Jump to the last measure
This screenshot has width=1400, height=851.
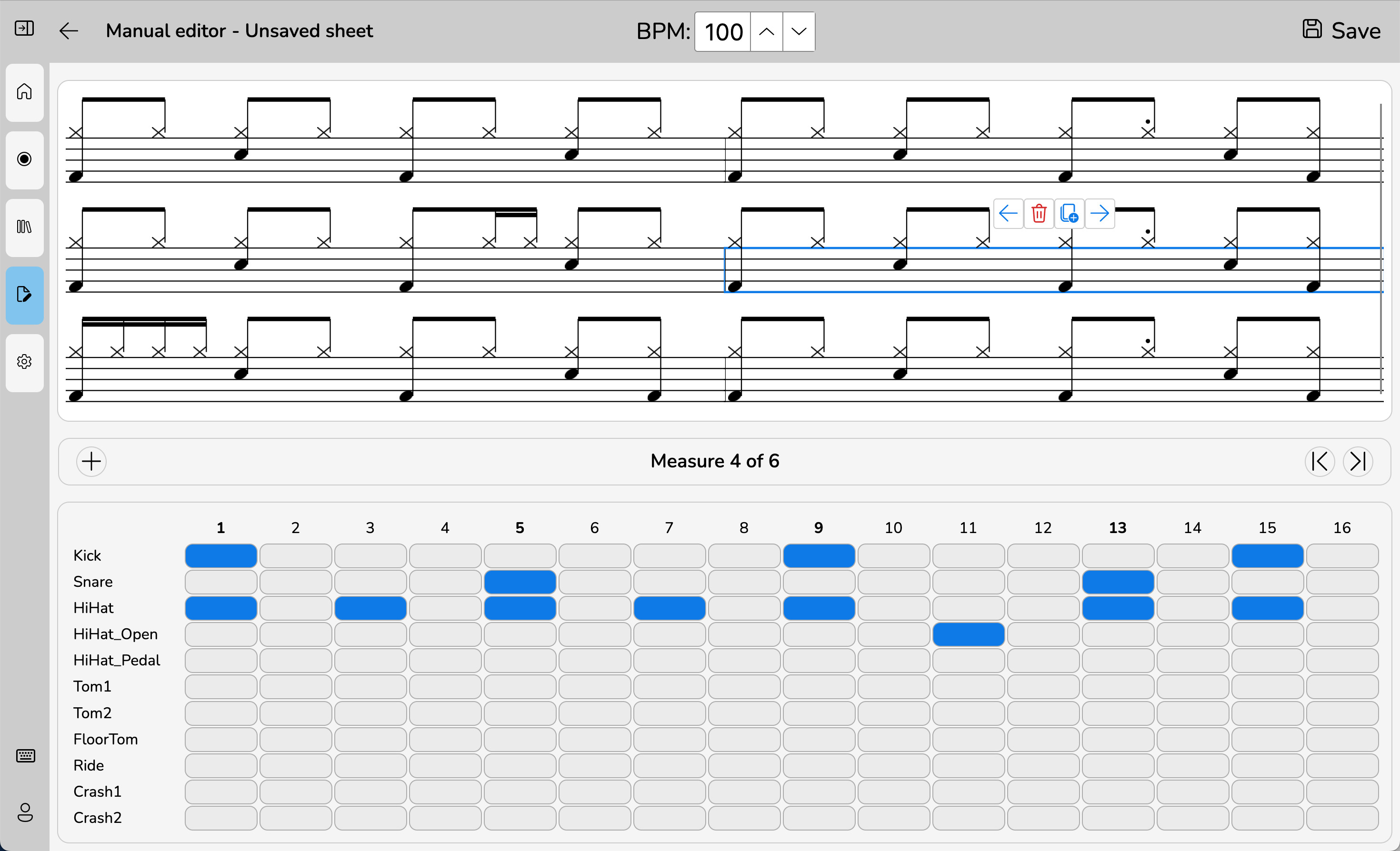[x=1359, y=461]
